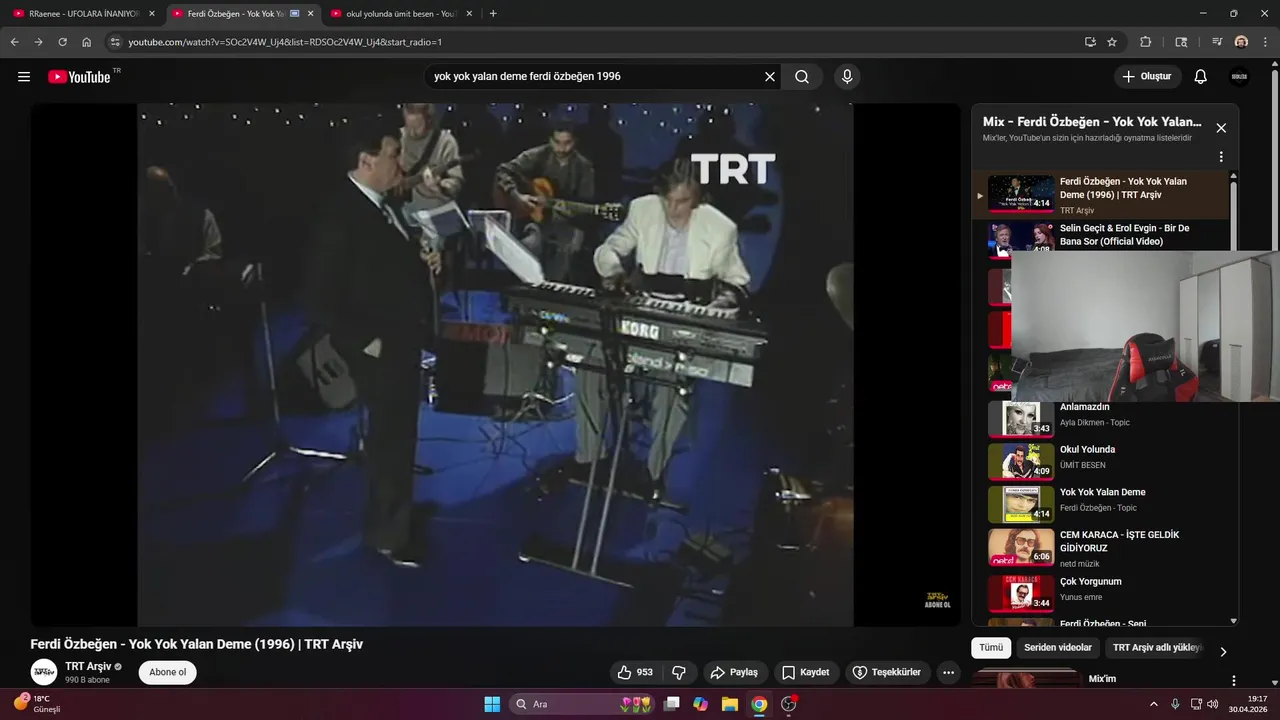Screen dimensions: 1280x720
Task: Install app icon in address bar
Action: pyautogui.click(x=1090, y=42)
